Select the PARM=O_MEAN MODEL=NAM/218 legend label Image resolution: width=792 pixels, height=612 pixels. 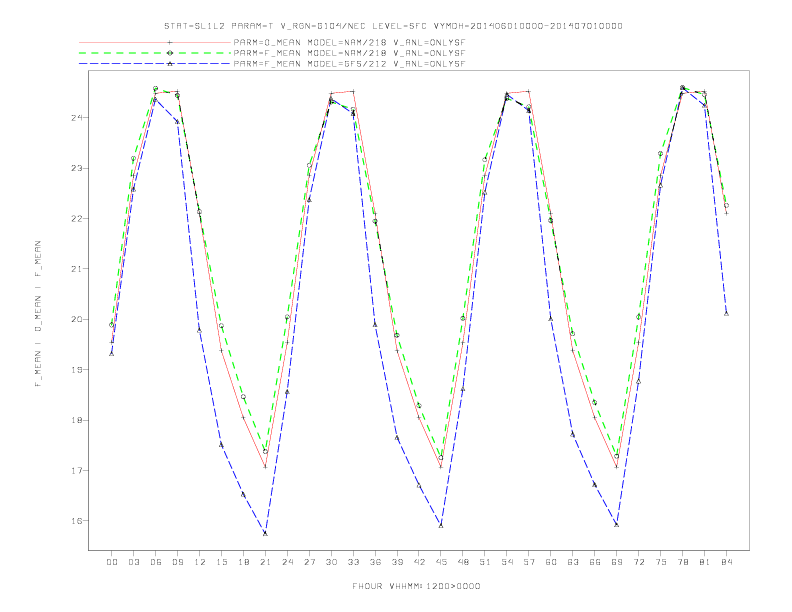click(349, 42)
